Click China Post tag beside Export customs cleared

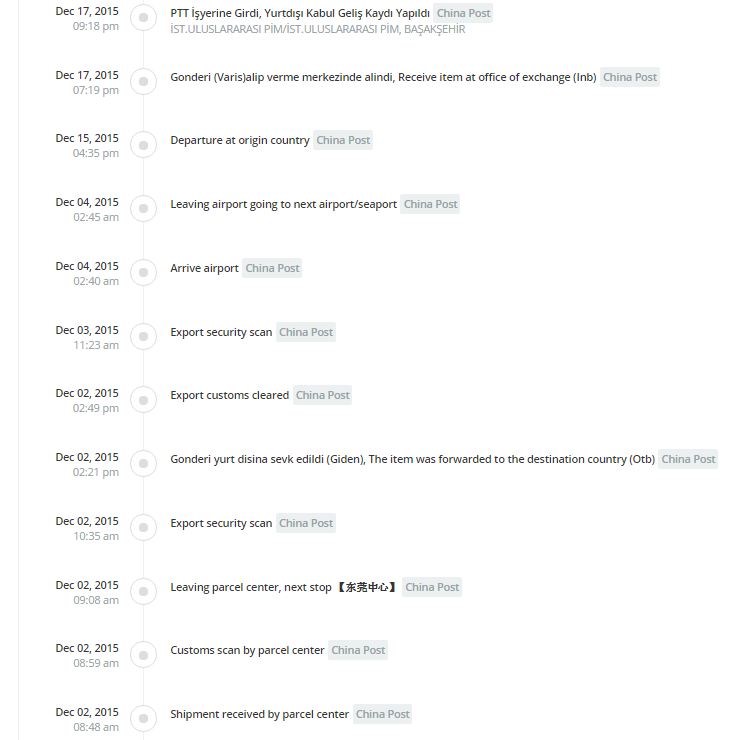[322, 395]
